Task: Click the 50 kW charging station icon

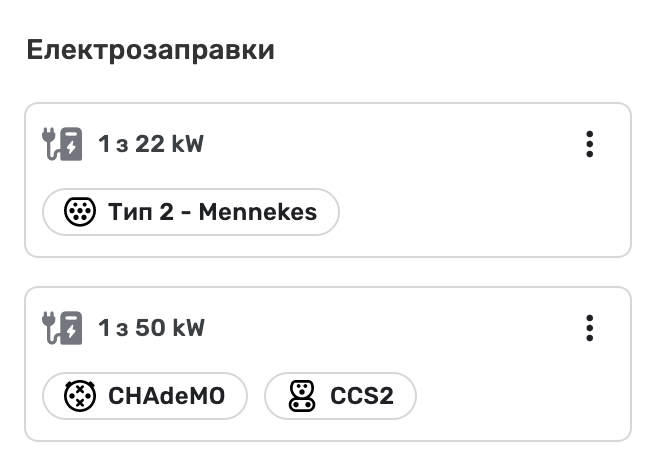Action: (x=62, y=328)
